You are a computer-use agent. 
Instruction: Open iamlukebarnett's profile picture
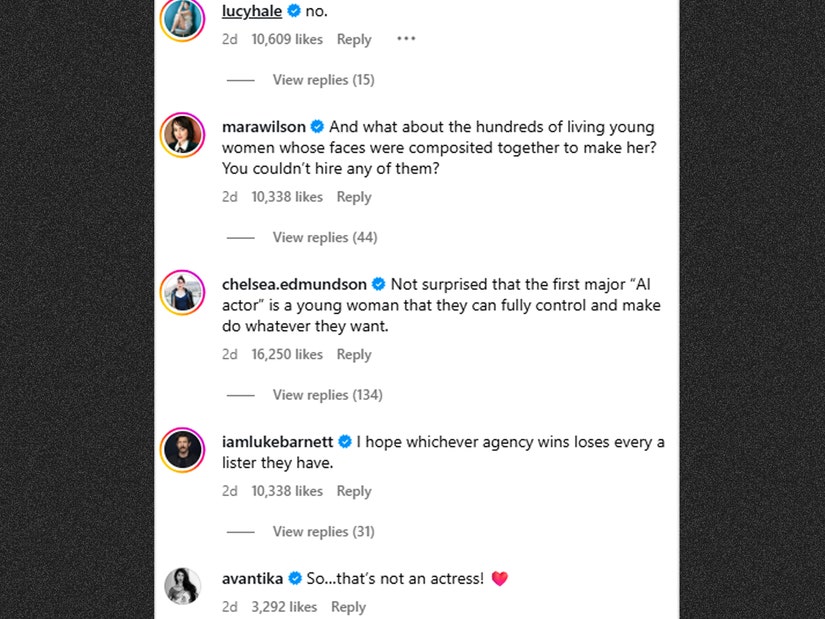coord(182,449)
